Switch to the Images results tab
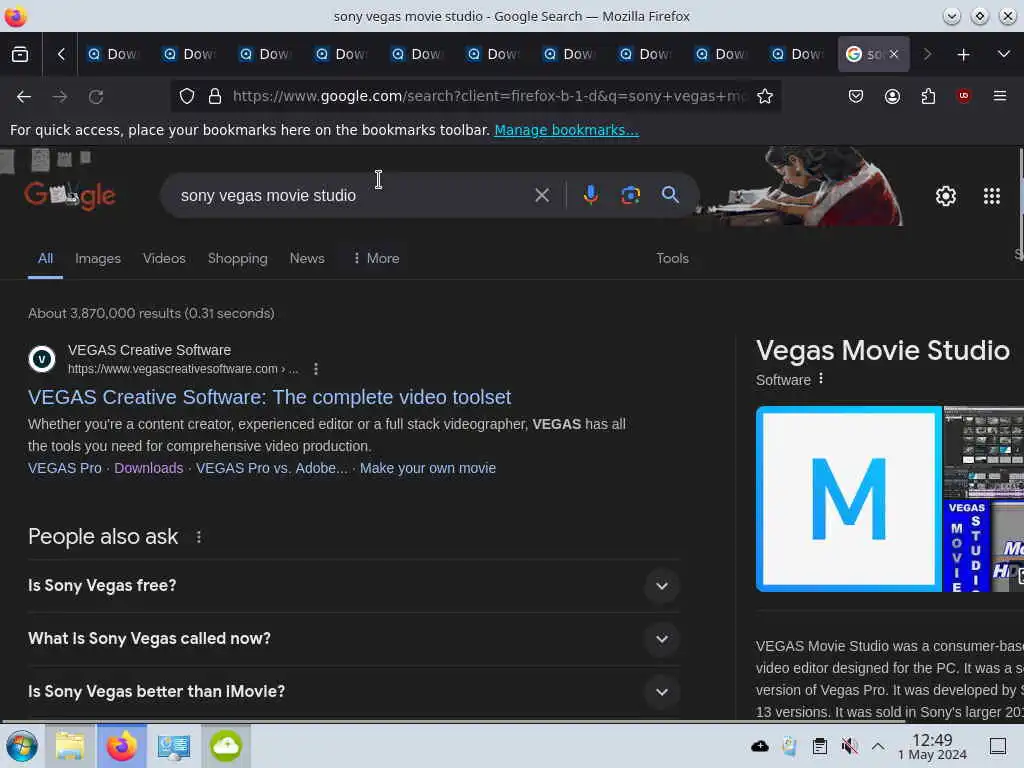Screen dimensions: 1024x768 pyautogui.click(x=98, y=259)
